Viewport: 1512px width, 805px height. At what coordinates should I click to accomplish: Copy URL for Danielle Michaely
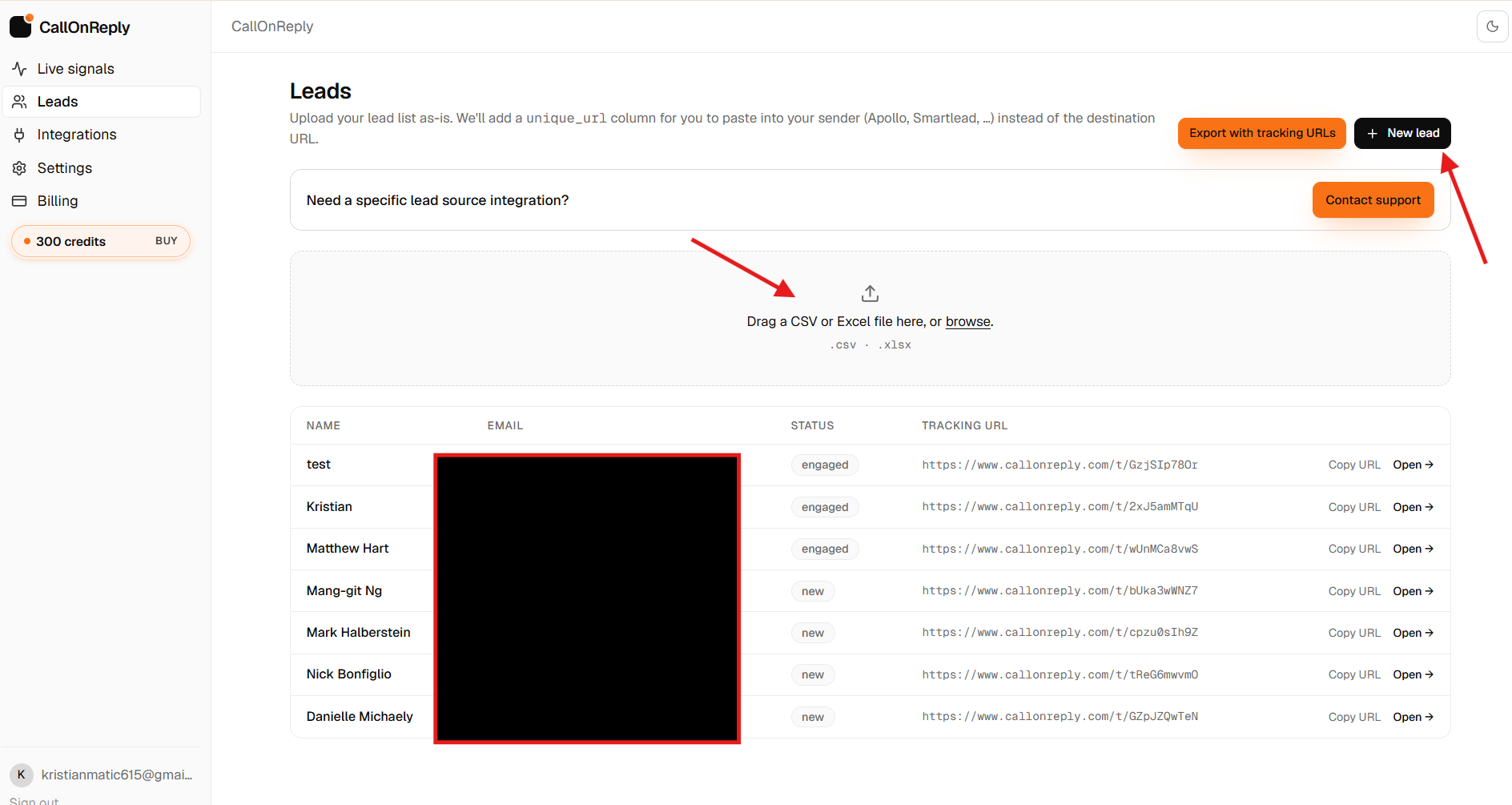coord(1354,717)
